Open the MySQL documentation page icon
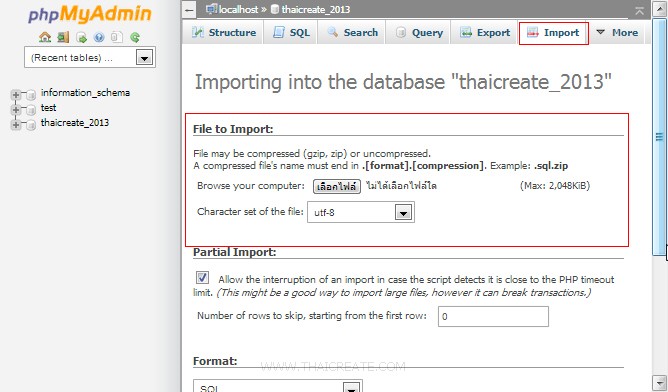The image size is (668, 392). pyautogui.click(x=117, y=37)
